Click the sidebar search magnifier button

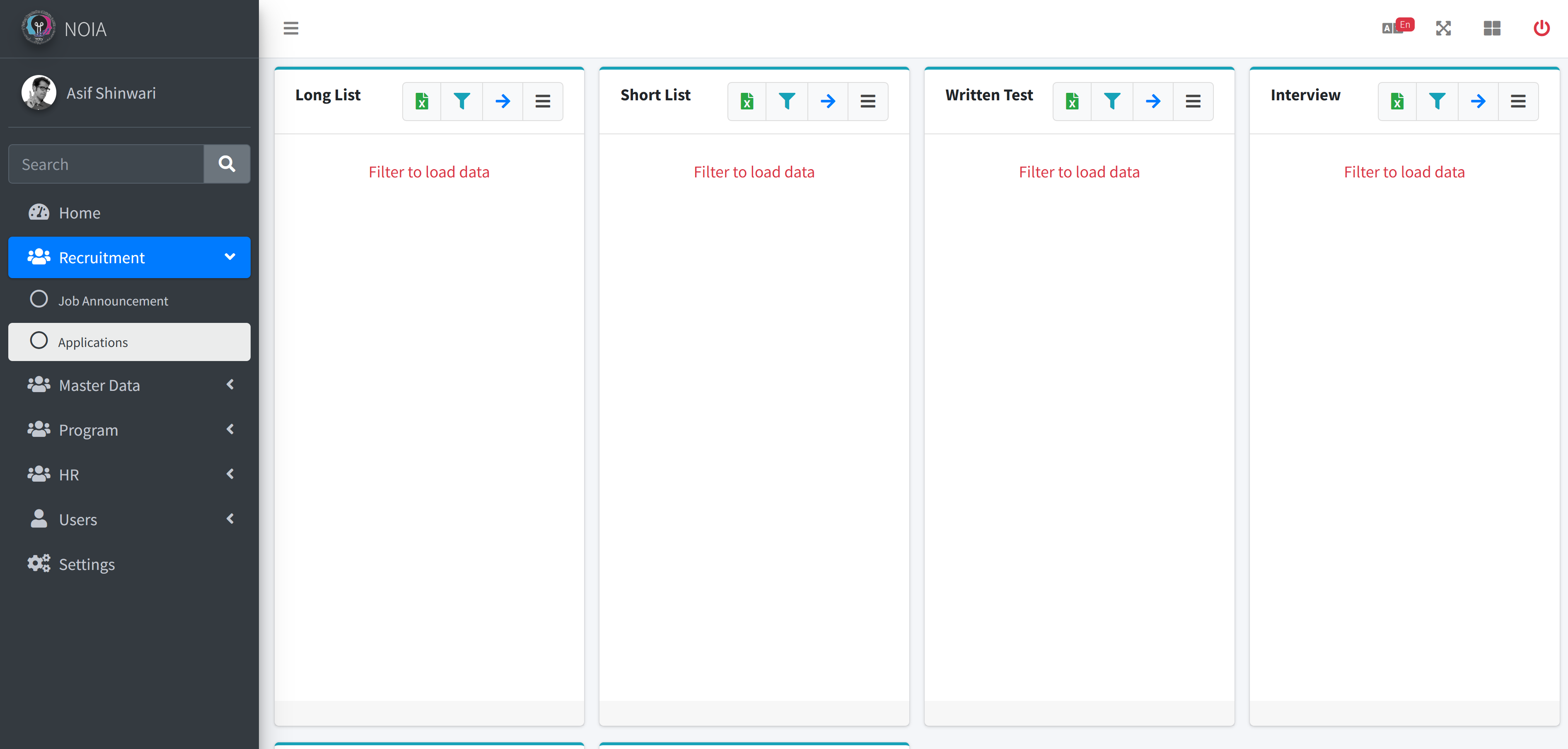coord(227,164)
